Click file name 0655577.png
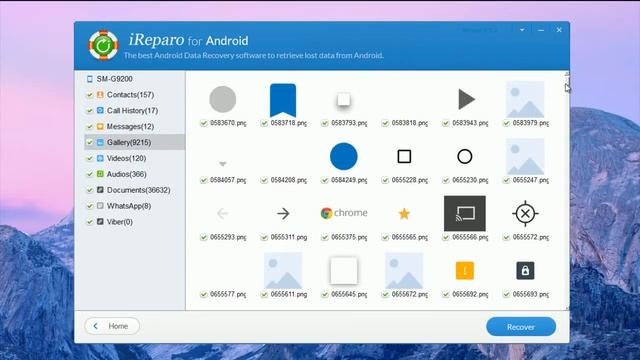The width and height of the screenshot is (640, 360). point(228,294)
